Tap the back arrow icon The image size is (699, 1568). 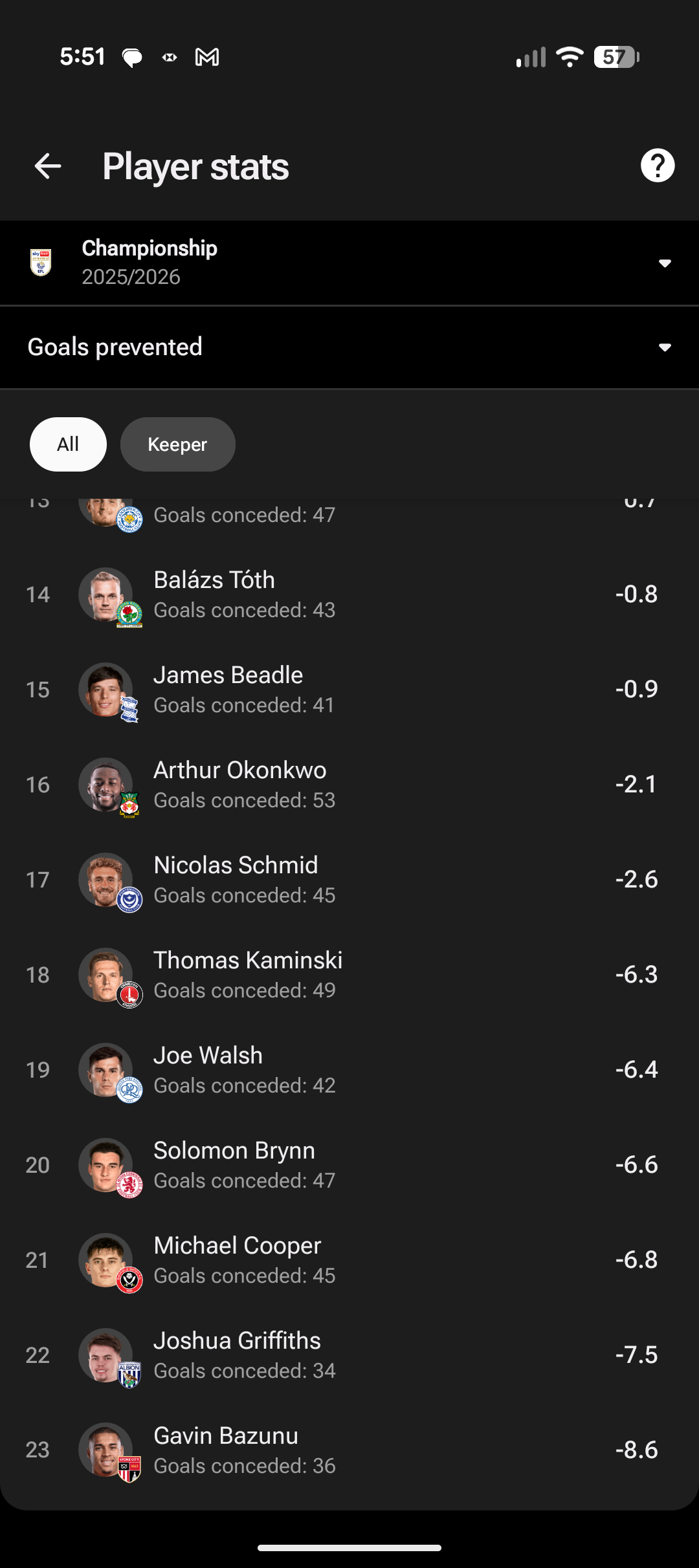[48, 166]
